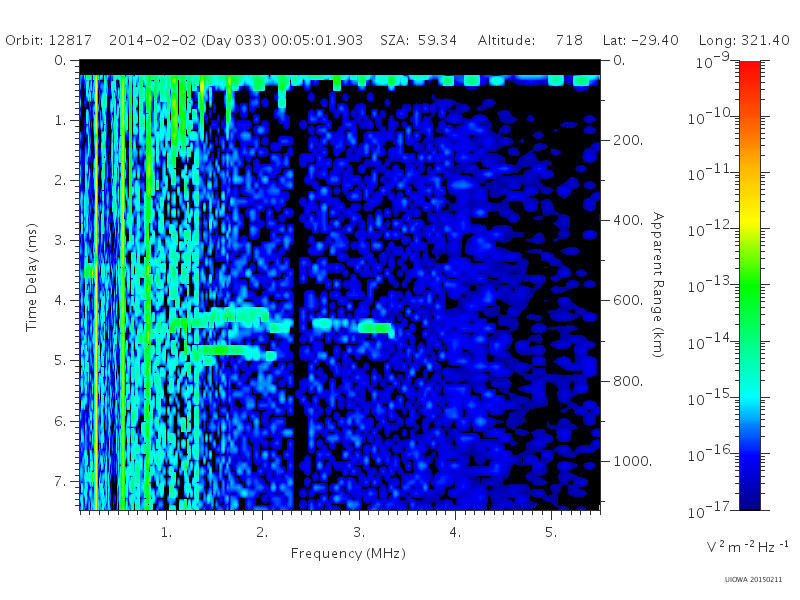Click the 10⁻¹⁷ color scale label
The image size is (800, 600).
tap(711, 510)
